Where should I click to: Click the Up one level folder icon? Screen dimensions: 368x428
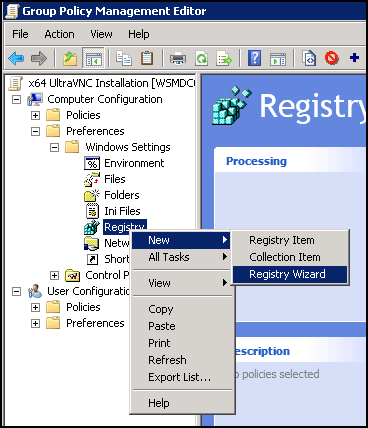tap(70, 59)
